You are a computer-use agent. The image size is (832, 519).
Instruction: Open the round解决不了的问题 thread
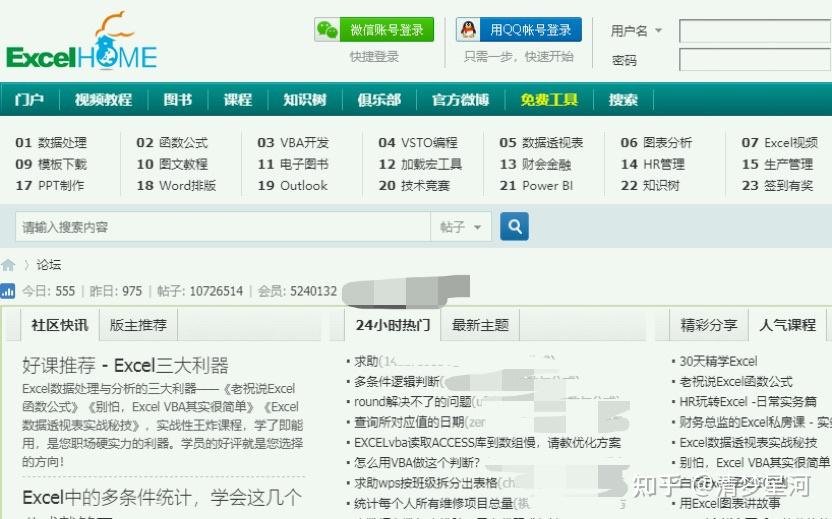pos(412,401)
